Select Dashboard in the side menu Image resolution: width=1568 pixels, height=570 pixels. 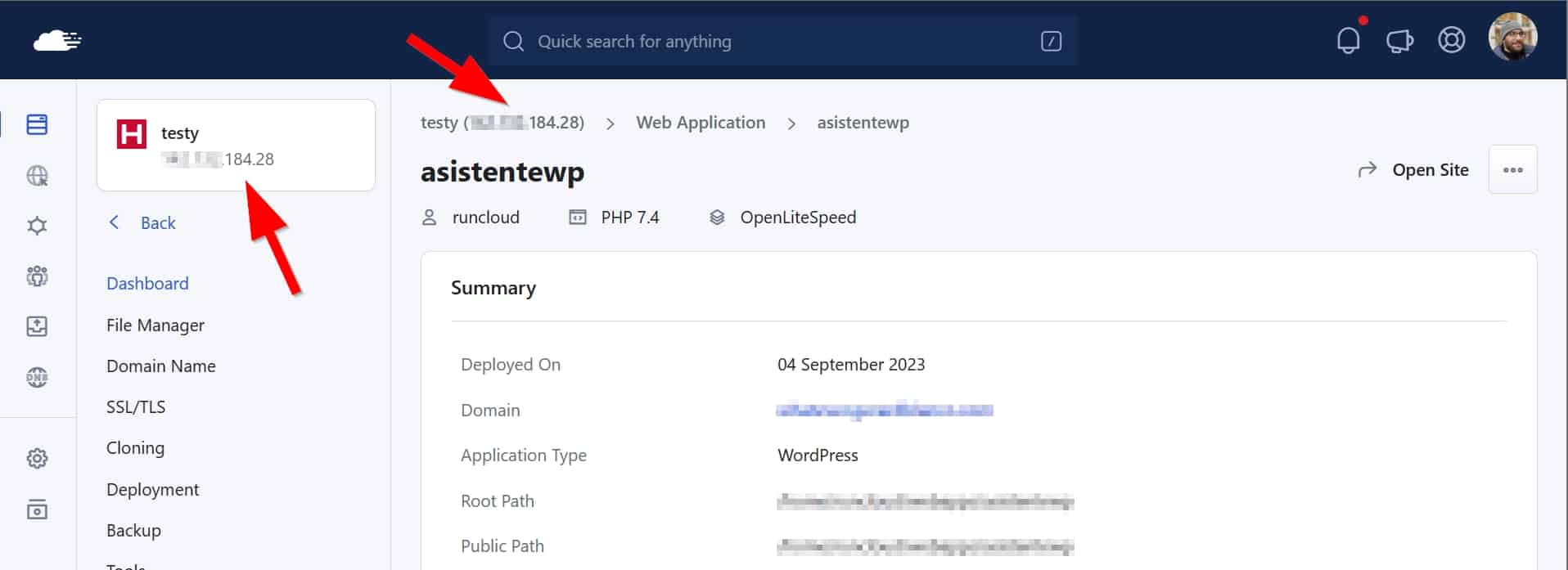(147, 283)
